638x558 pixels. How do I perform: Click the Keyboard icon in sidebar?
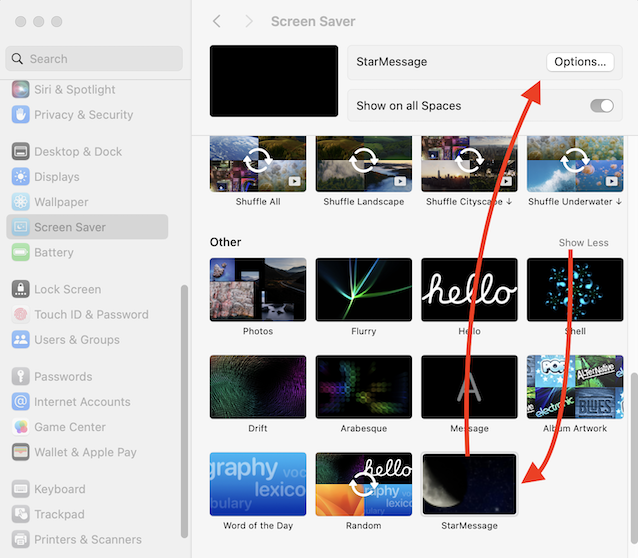coord(20,489)
